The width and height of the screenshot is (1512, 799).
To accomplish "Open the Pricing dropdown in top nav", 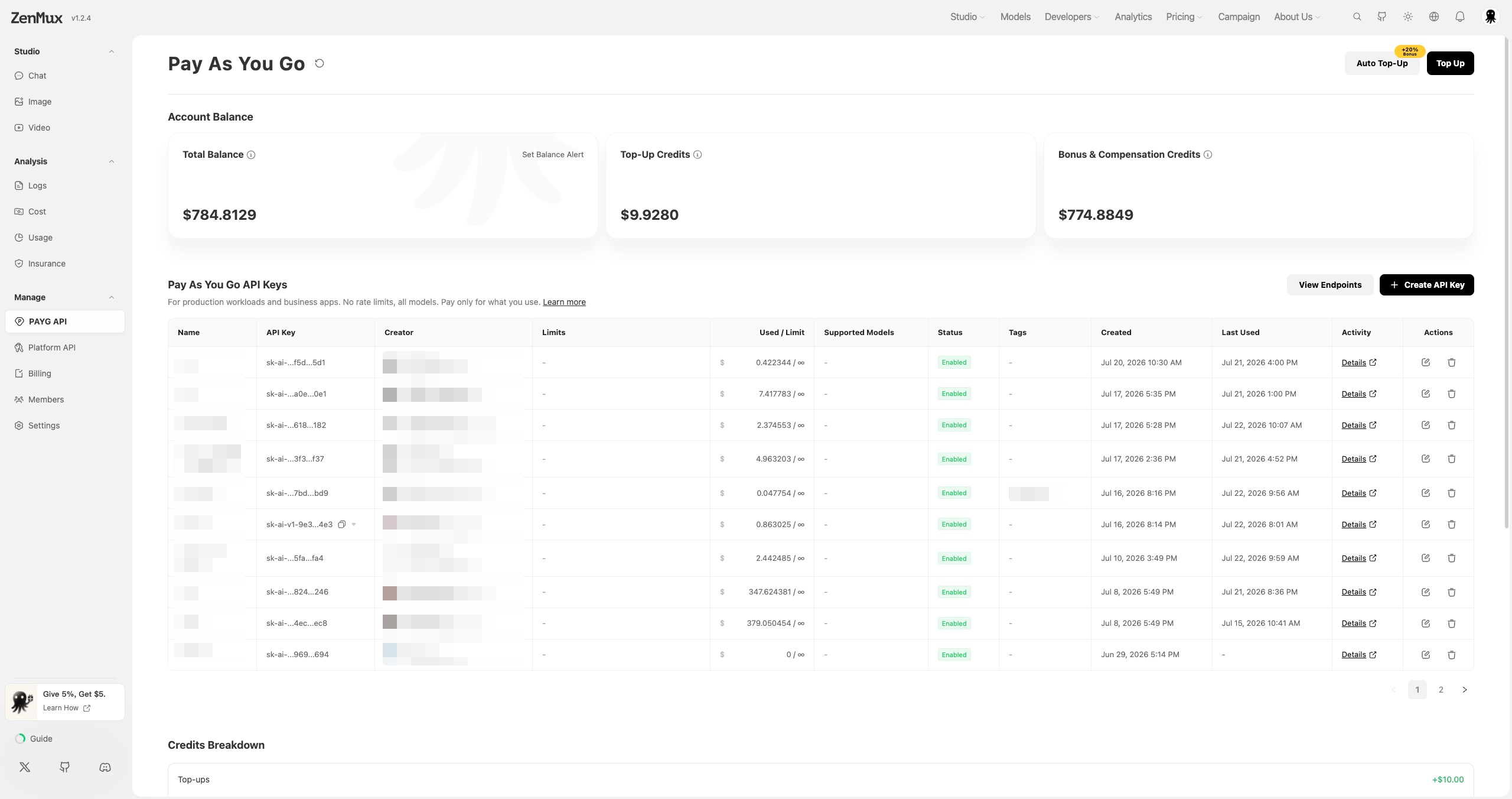I will 1184,17.
